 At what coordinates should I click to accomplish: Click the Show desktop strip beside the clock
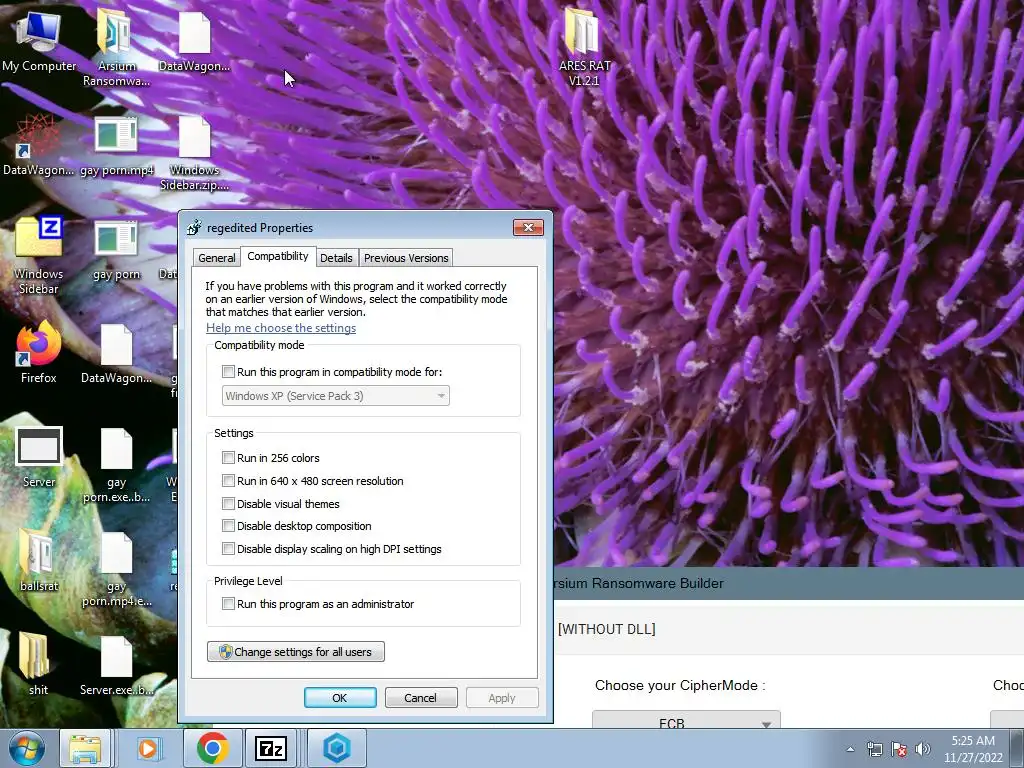coord(1017,748)
